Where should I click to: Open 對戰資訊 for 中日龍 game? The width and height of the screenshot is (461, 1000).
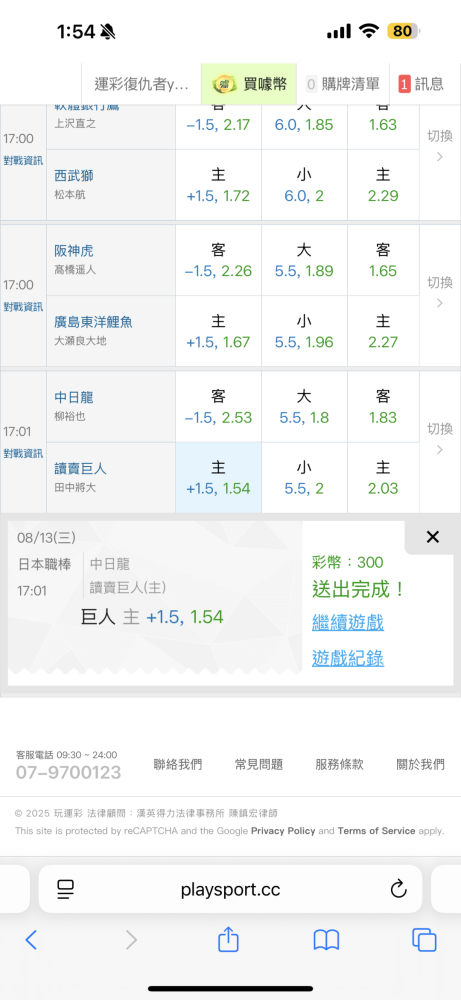(x=23, y=453)
